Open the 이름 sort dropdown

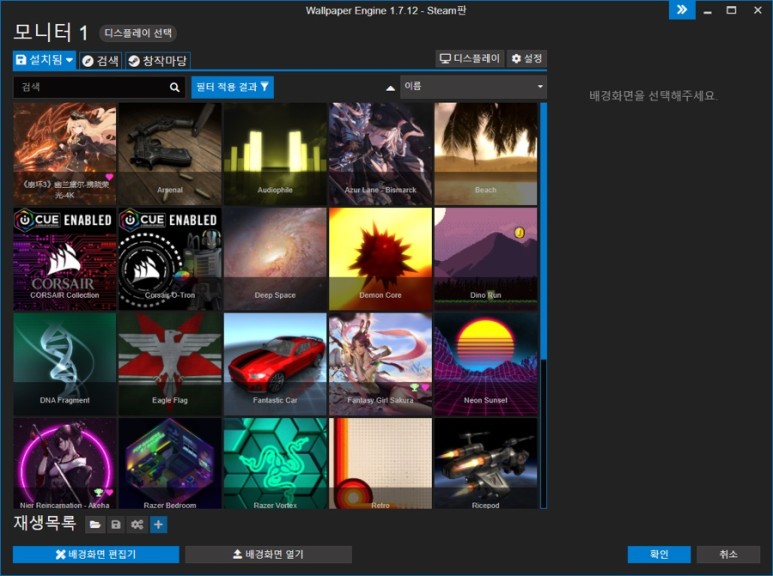(x=473, y=87)
